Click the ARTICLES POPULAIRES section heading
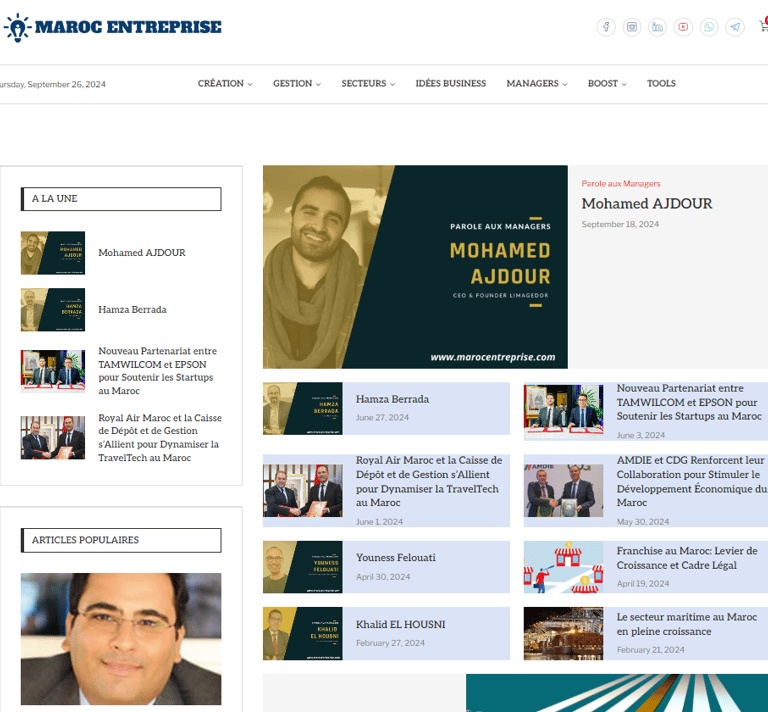768x712 pixels. tap(121, 540)
